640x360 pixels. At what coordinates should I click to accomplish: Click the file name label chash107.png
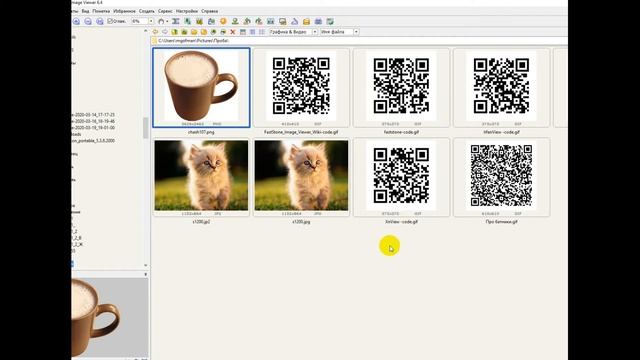point(201,132)
